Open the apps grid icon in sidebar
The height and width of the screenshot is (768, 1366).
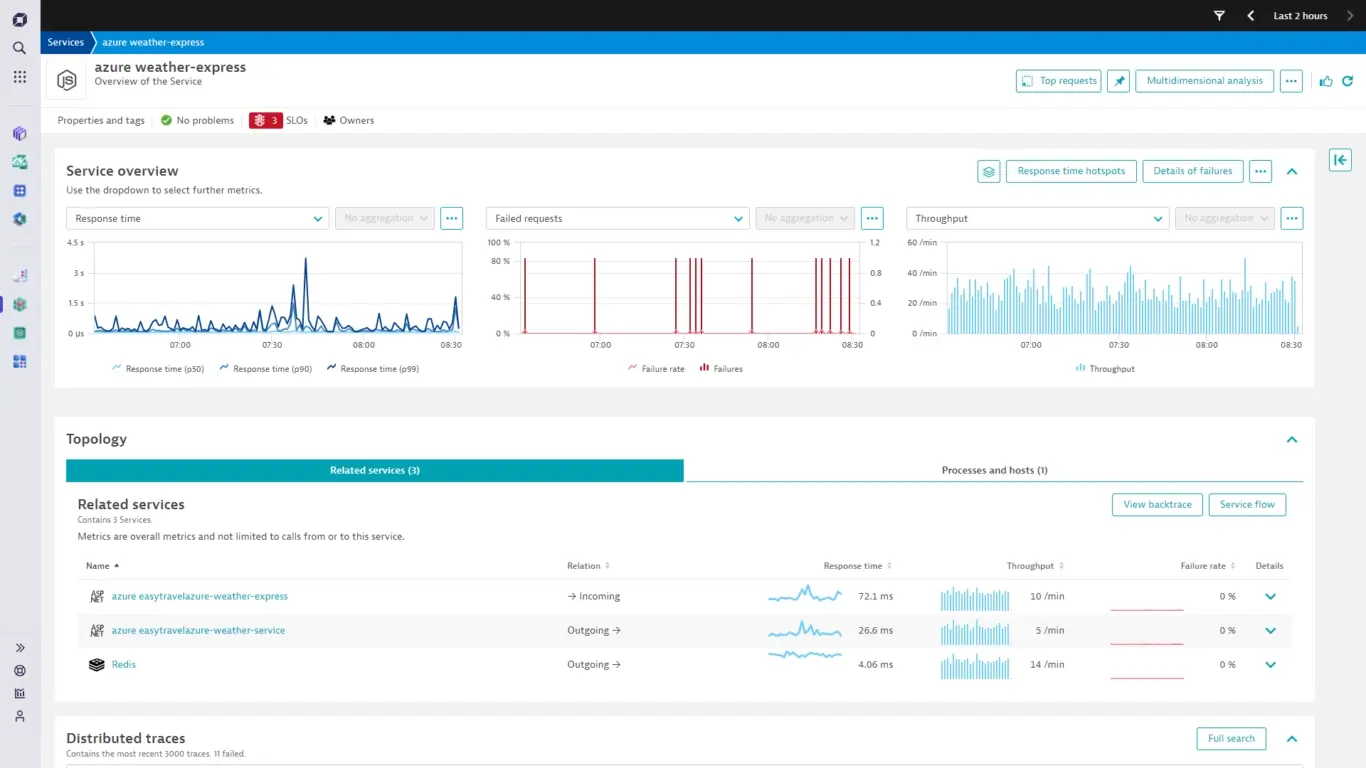coord(19,77)
